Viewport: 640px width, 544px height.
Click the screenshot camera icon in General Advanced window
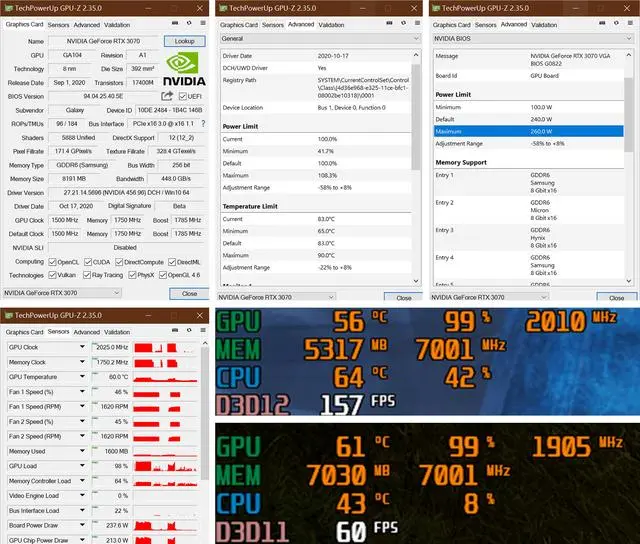[389, 23]
